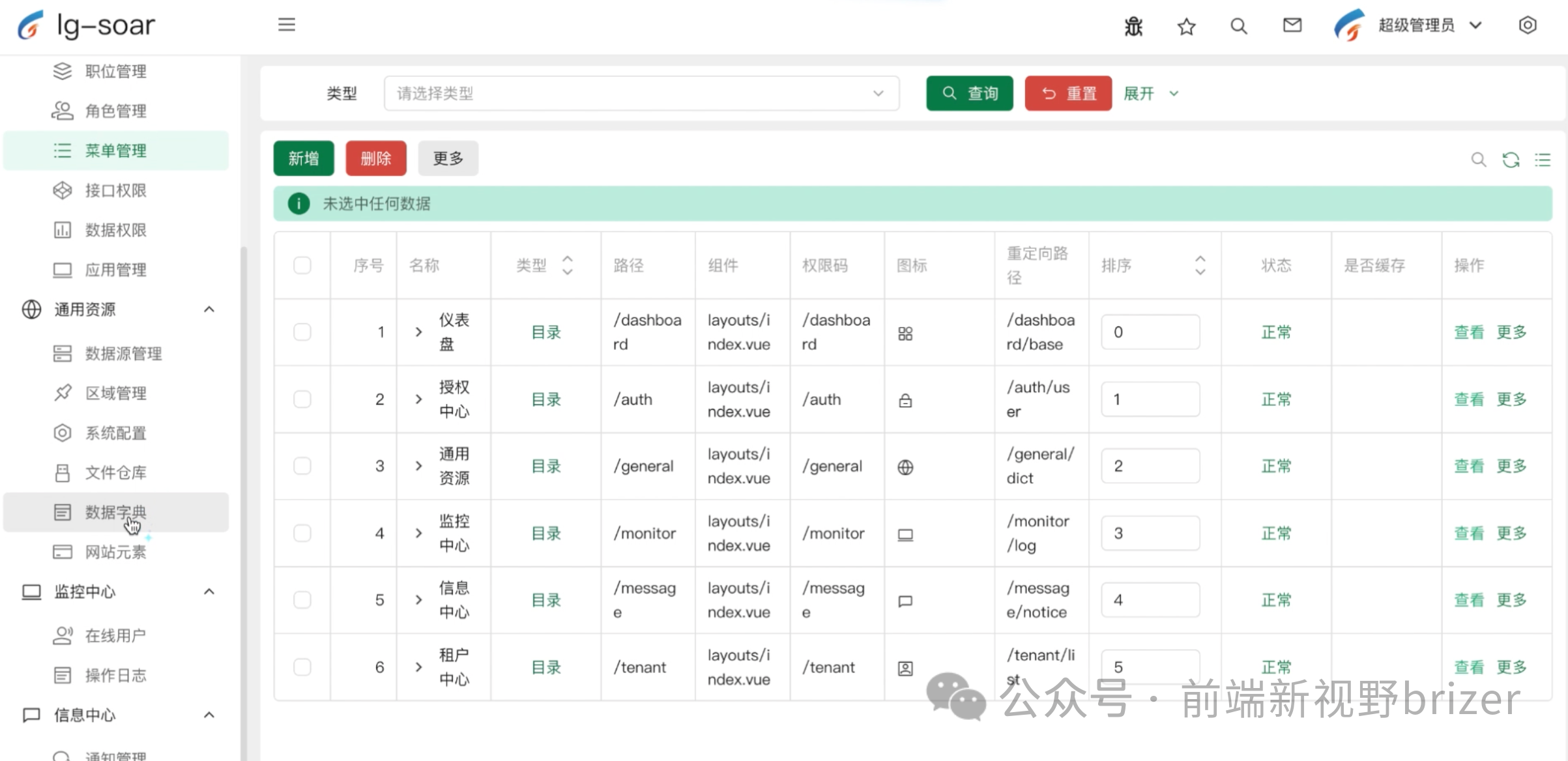This screenshot has width=1568, height=761.
Task: Open the mail/messages icon
Action: coord(1292,26)
